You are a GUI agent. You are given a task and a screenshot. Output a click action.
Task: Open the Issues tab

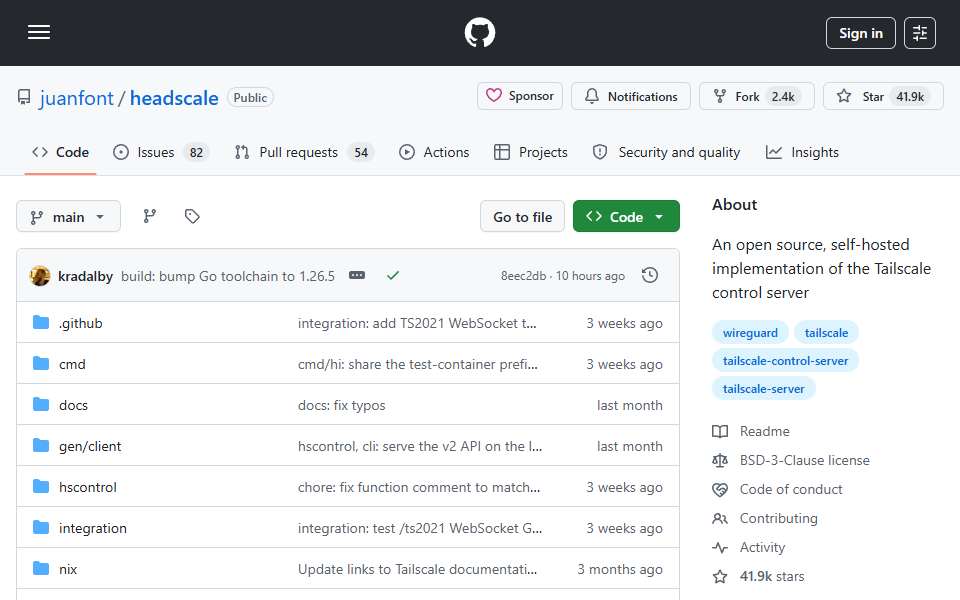pos(162,152)
